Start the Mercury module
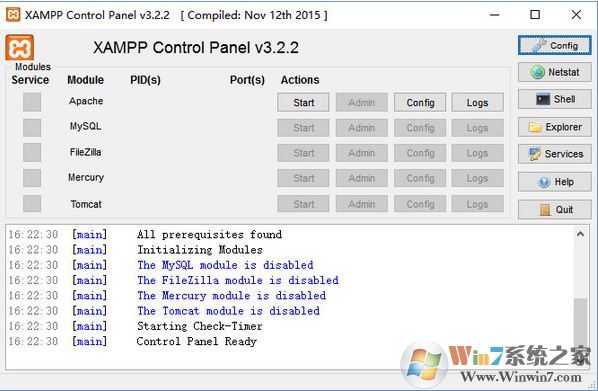Screen dimensions: 598x391 (303, 178)
